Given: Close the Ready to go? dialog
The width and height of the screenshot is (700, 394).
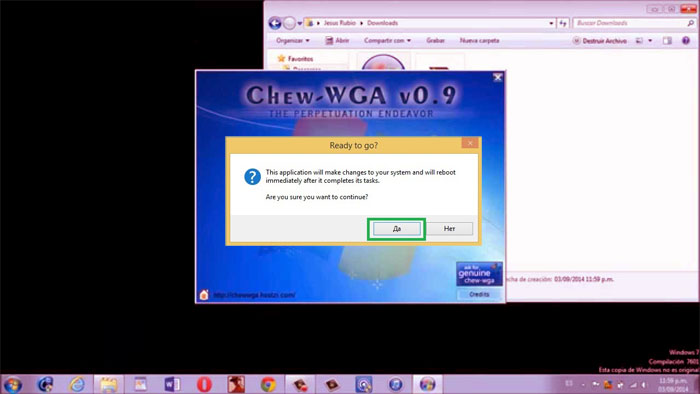Looking at the screenshot, I should click(x=470, y=143).
